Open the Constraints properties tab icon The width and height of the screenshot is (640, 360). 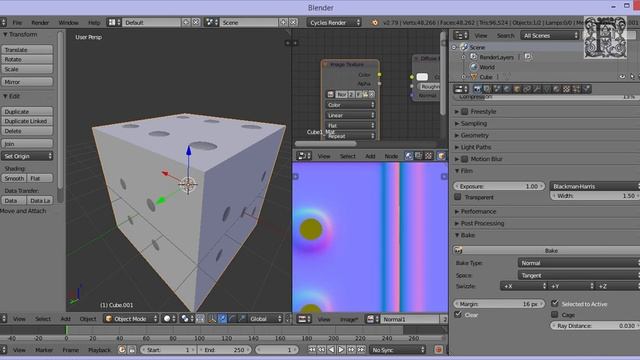click(x=527, y=89)
